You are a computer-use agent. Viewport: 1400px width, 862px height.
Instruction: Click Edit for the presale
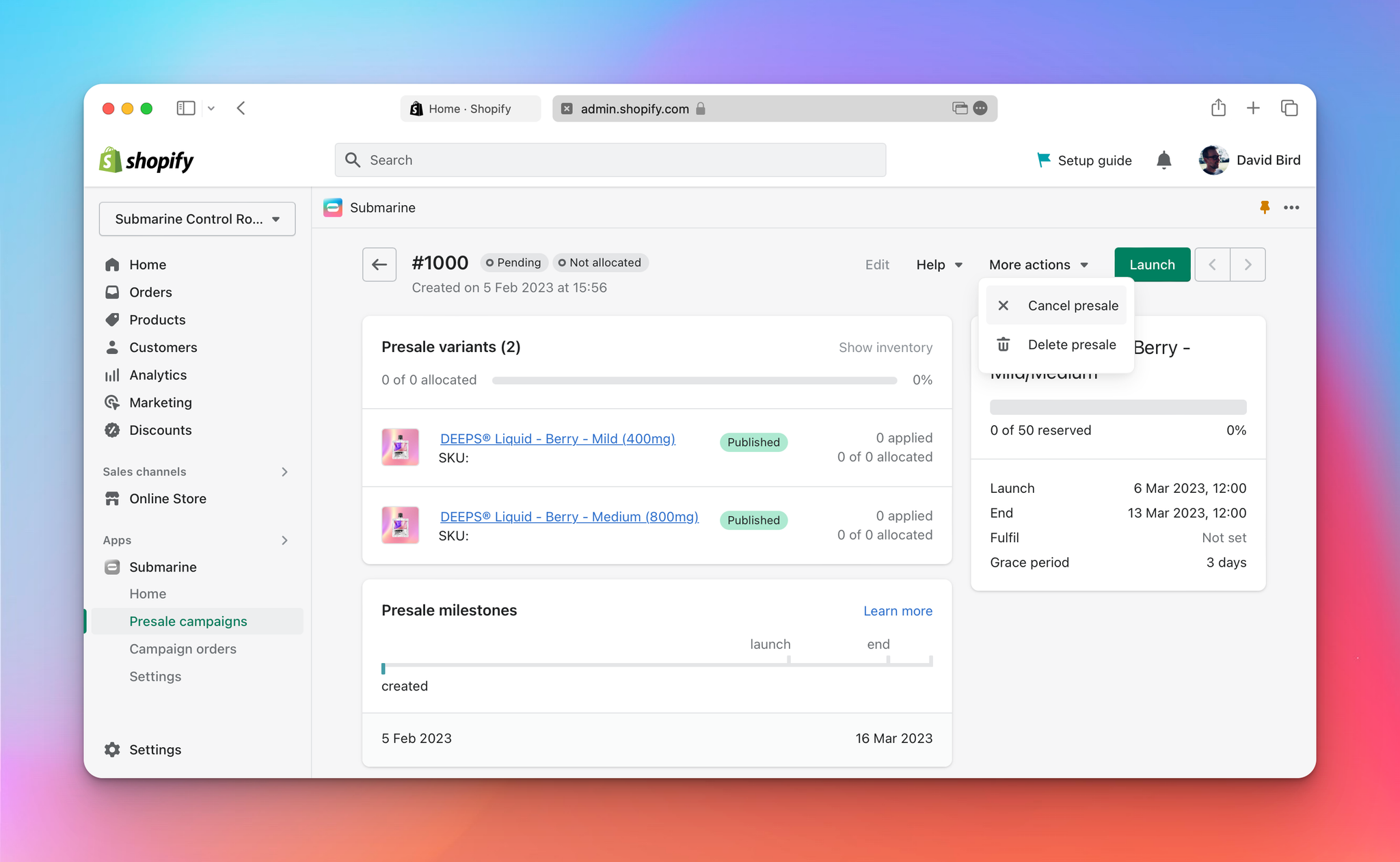[877, 265]
